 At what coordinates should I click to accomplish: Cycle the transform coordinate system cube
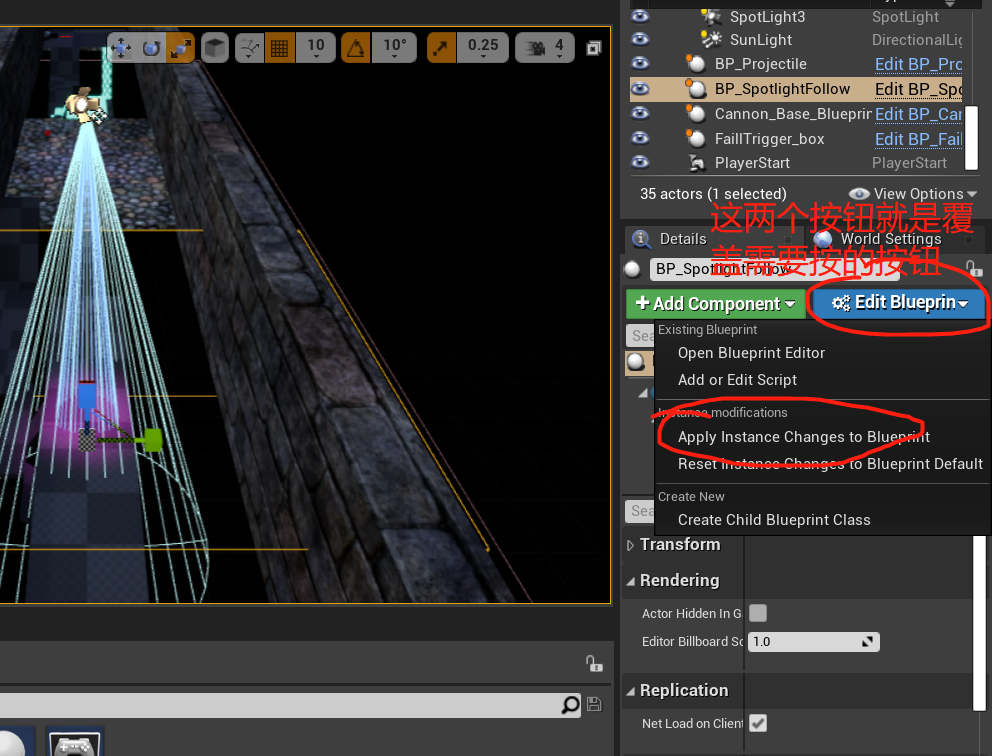click(215, 47)
